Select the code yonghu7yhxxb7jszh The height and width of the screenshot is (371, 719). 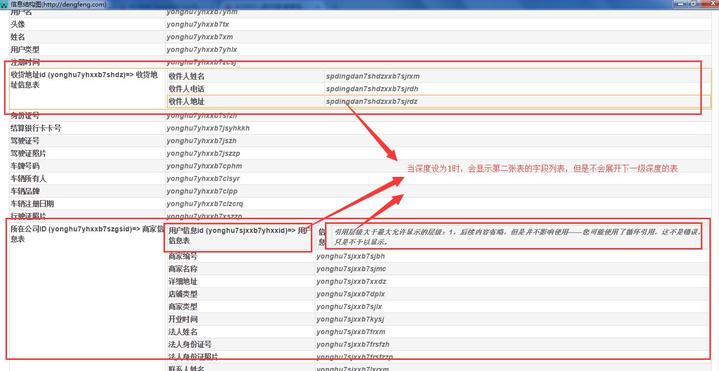[202, 141]
